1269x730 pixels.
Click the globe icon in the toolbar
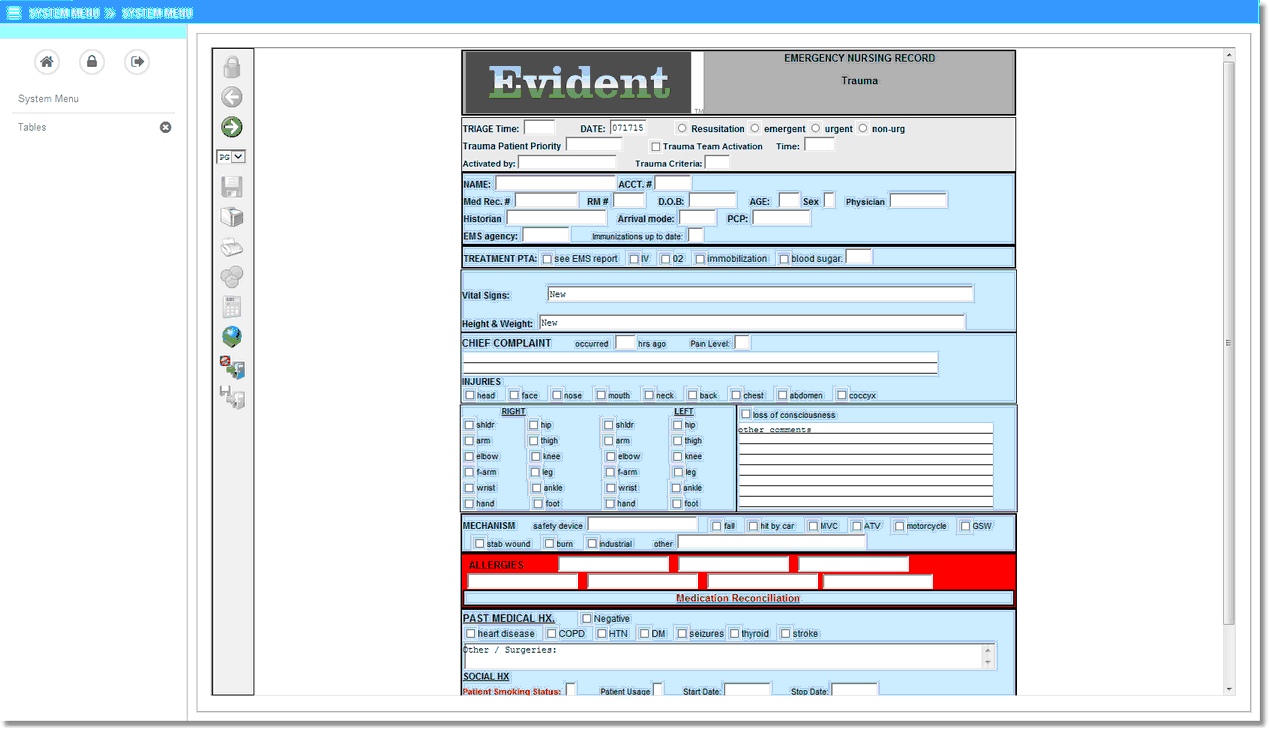pos(232,337)
